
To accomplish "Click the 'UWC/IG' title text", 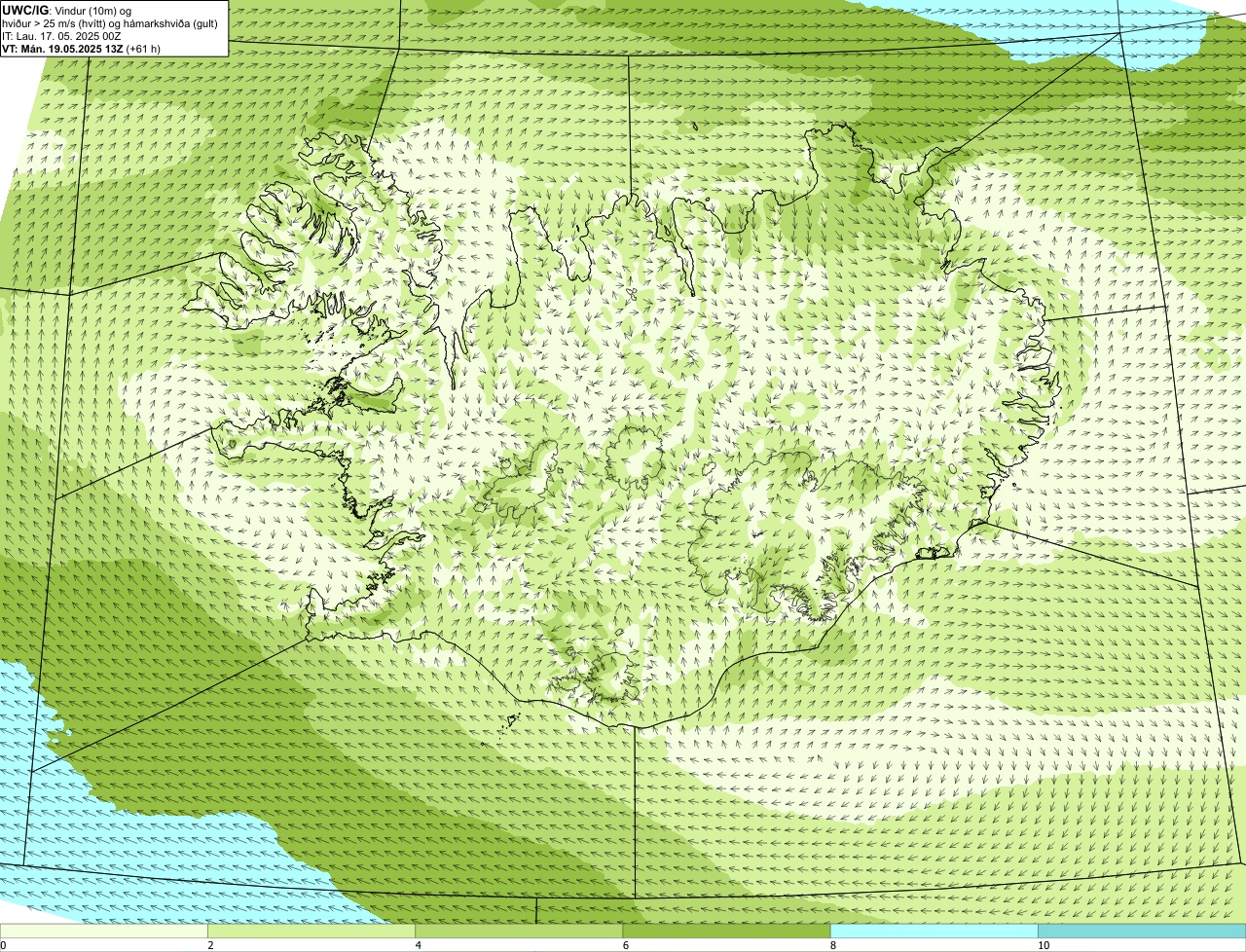I will pos(25,11).
